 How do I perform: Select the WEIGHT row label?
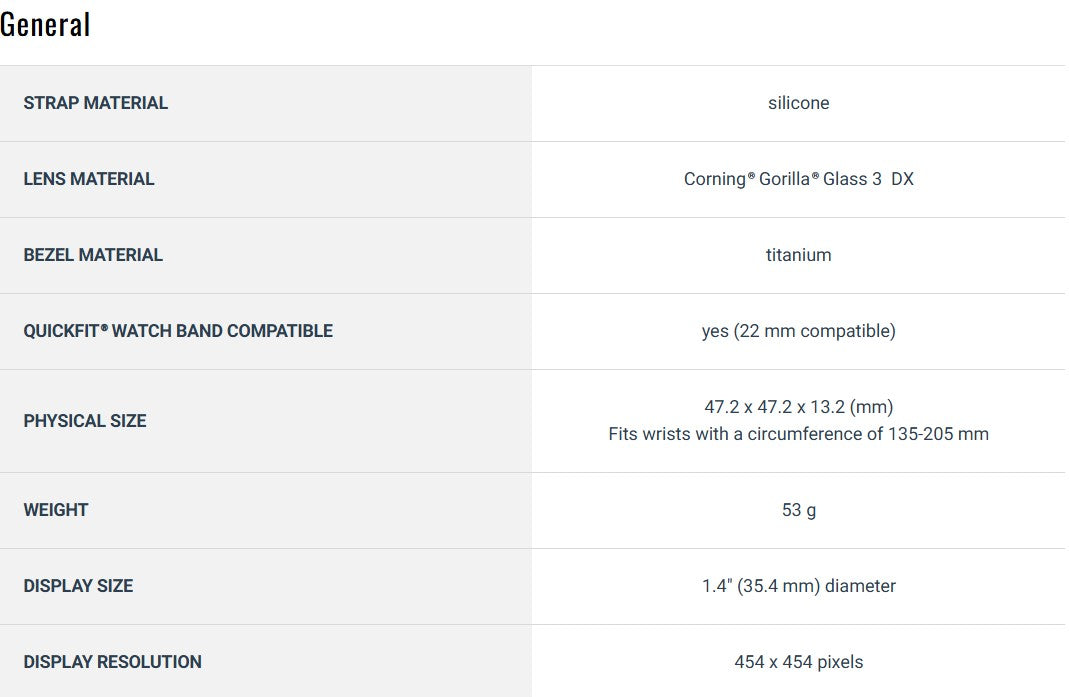click(56, 510)
